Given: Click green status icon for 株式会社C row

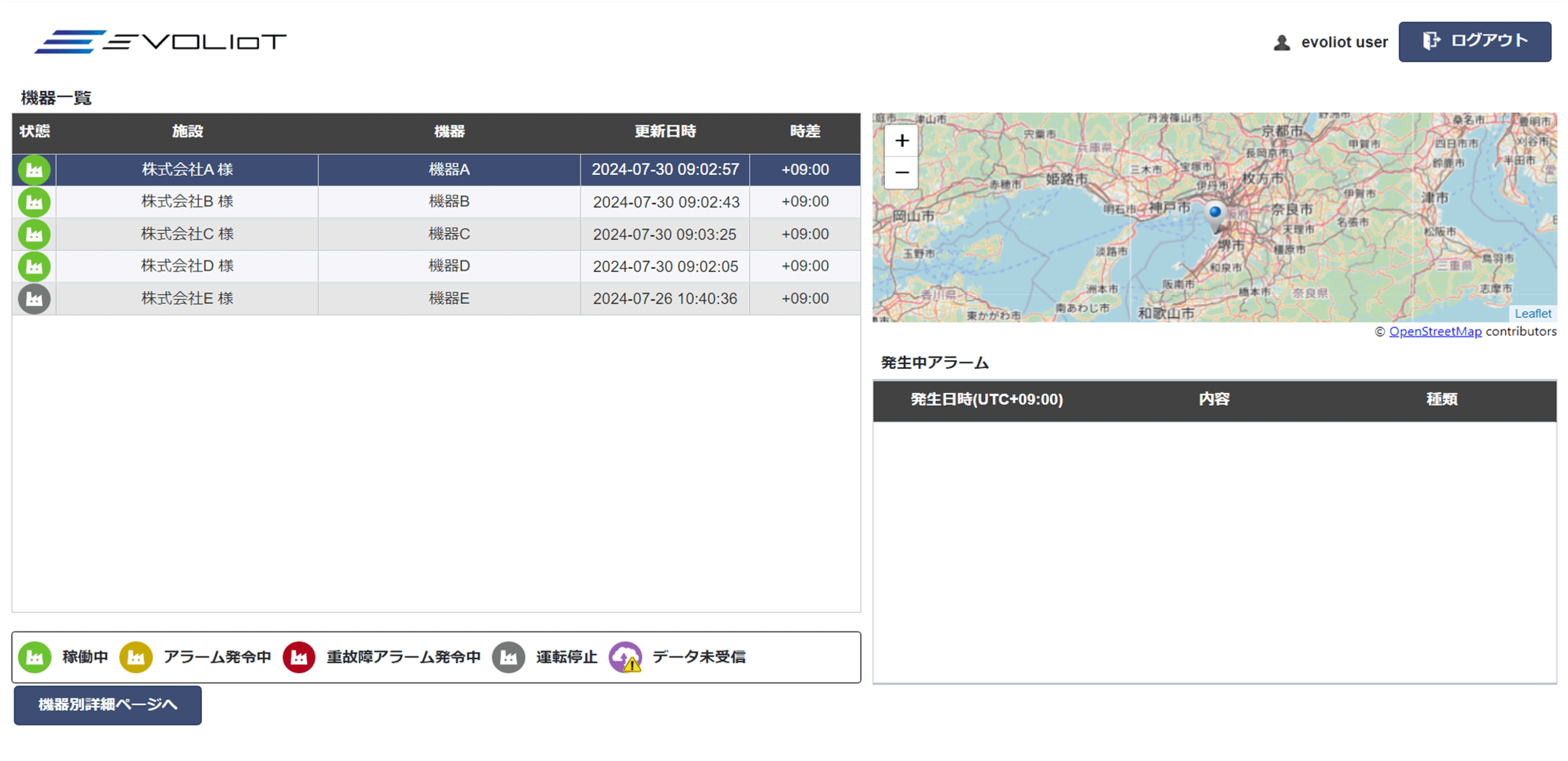Looking at the screenshot, I should [34, 234].
